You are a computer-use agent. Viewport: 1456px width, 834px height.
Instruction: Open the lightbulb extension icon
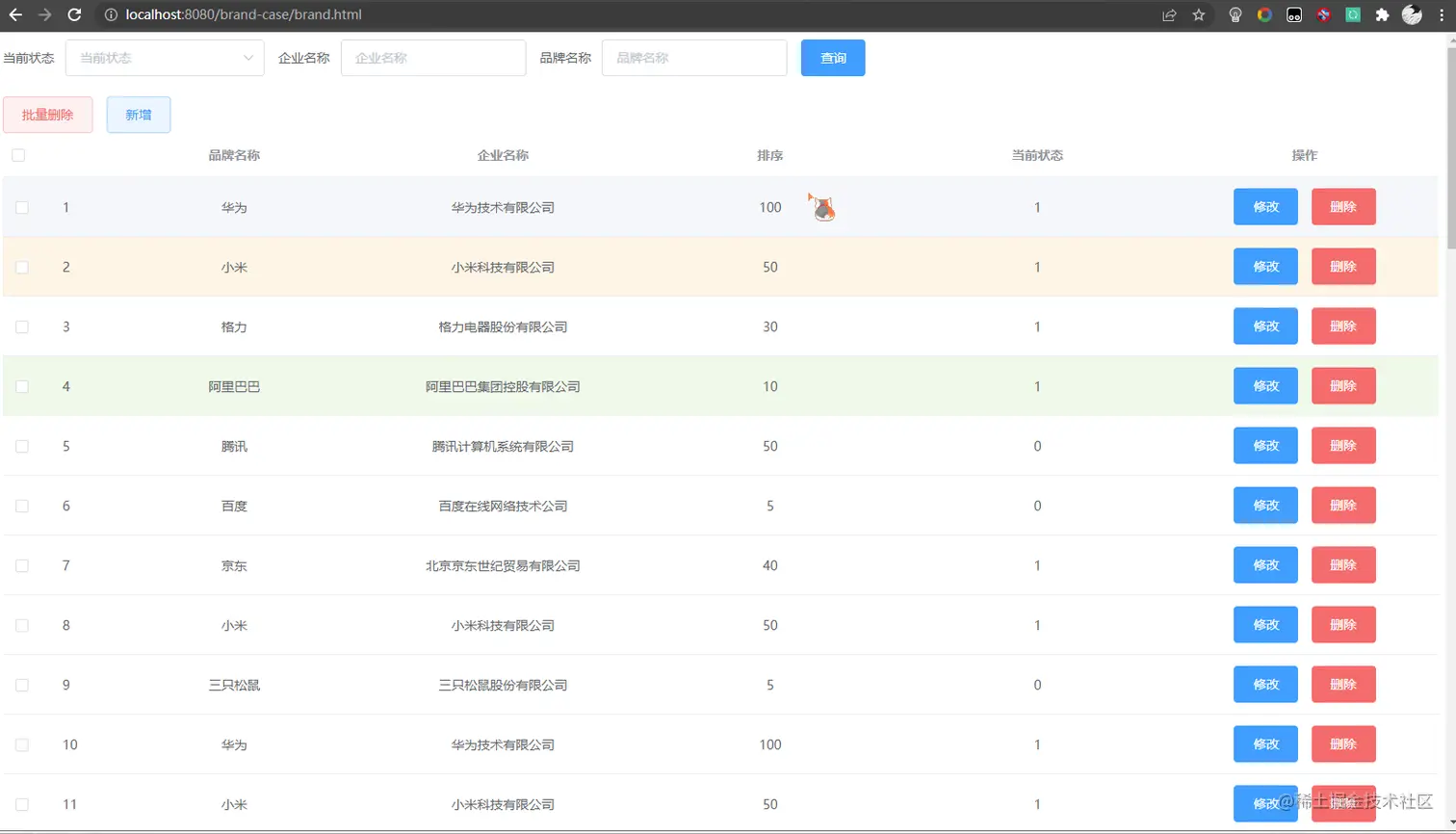click(1235, 14)
